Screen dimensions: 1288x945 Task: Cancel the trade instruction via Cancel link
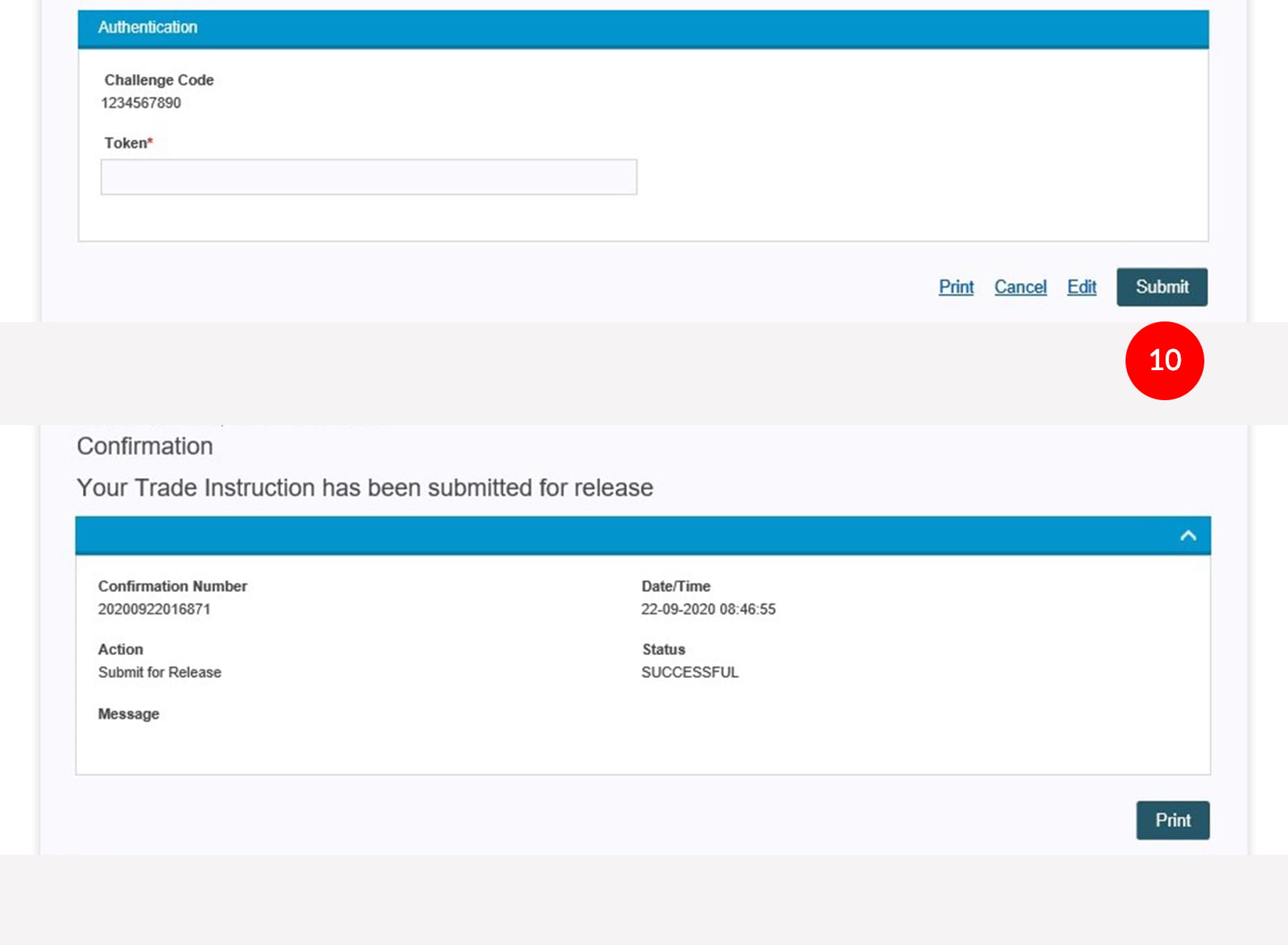tap(1020, 287)
